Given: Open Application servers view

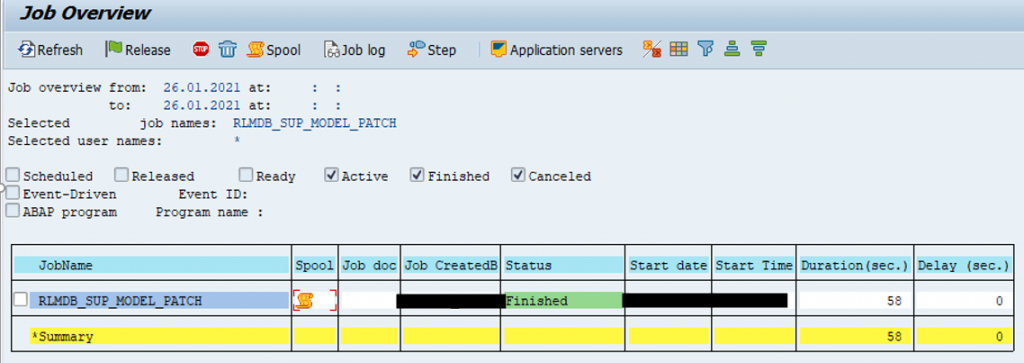Looking at the screenshot, I should [556, 50].
